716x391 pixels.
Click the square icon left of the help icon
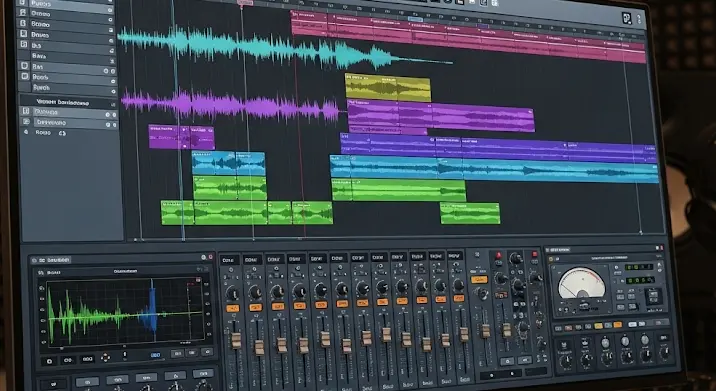coord(626,18)
